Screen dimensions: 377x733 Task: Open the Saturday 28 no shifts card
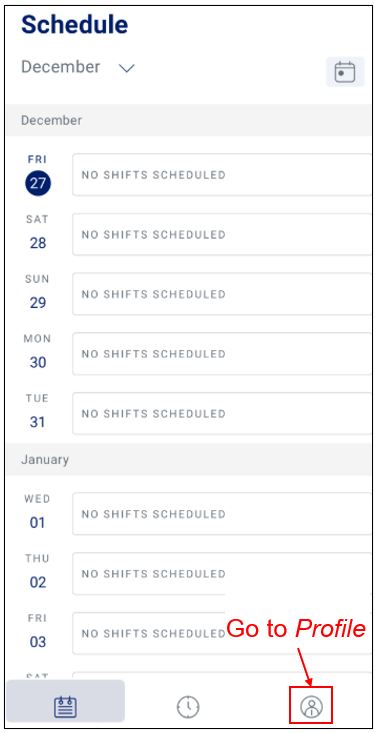tap(222, 235)
